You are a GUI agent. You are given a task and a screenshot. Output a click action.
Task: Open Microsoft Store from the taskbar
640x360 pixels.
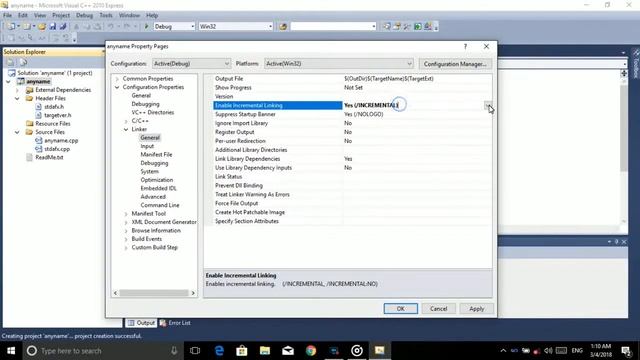tap(242, 351)
